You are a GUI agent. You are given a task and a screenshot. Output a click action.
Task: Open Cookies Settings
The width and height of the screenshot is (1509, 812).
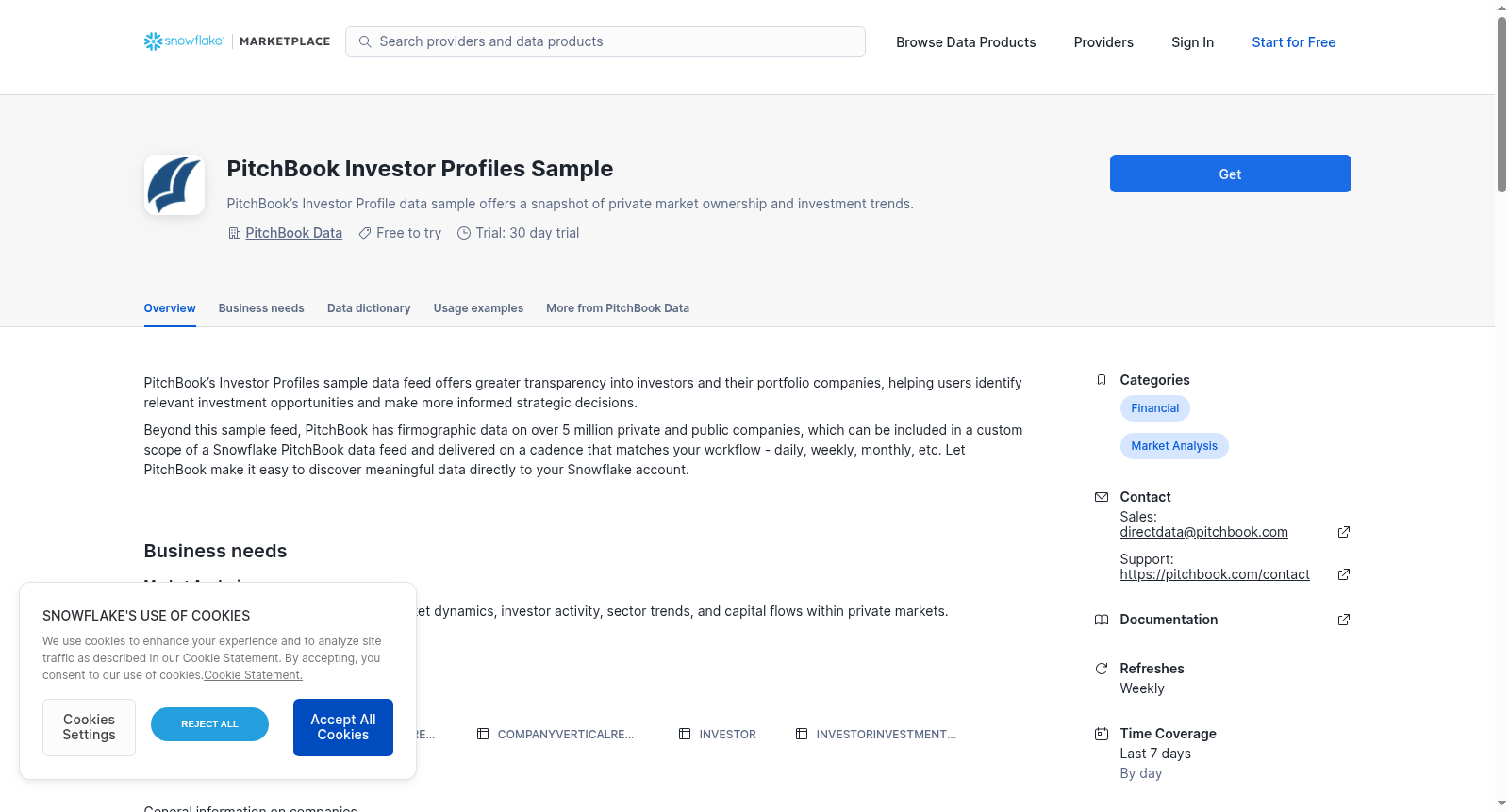click(x=89, y=727)
